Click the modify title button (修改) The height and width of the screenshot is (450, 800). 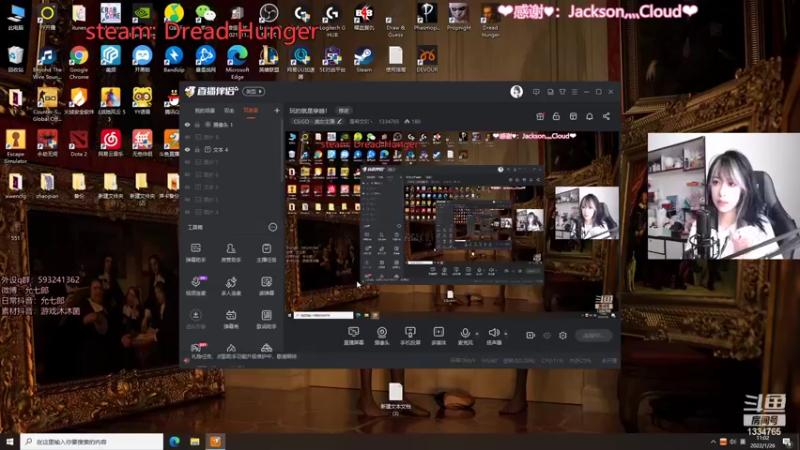pyautogui.click(x=343, y=110)
